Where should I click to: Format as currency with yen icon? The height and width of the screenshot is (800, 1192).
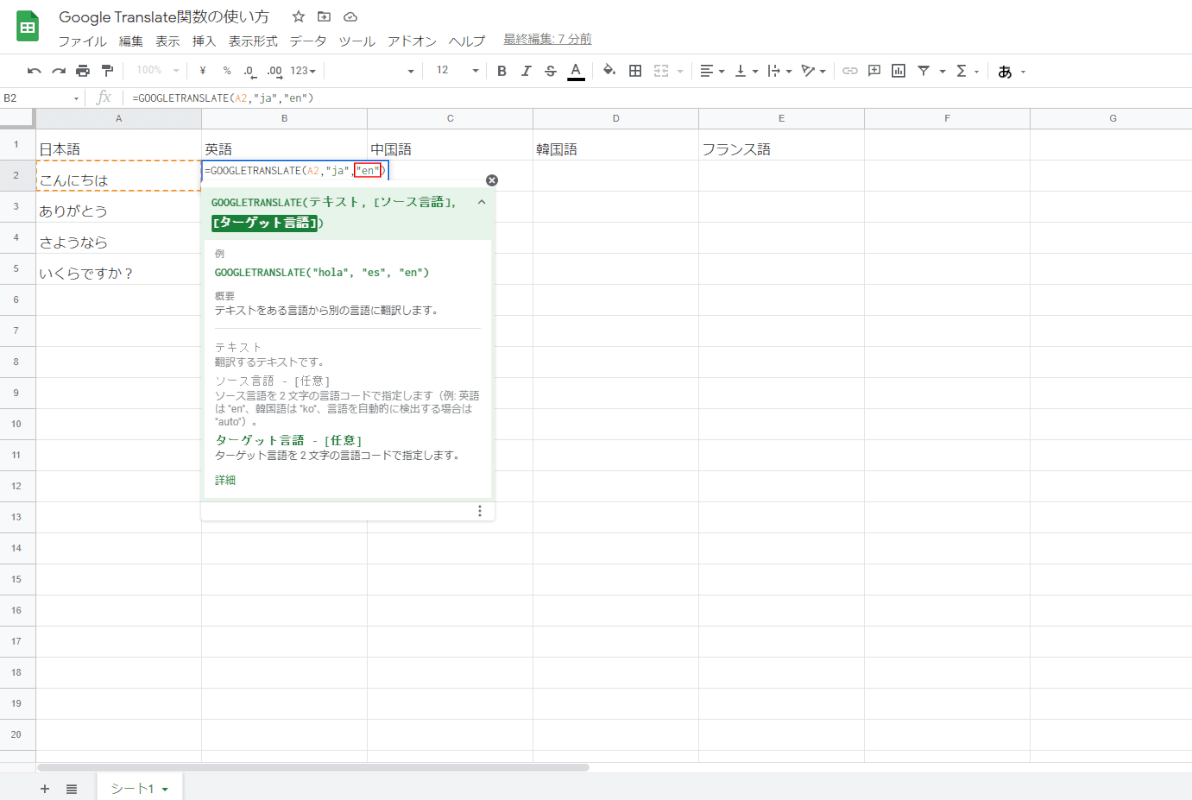point(202,71)
